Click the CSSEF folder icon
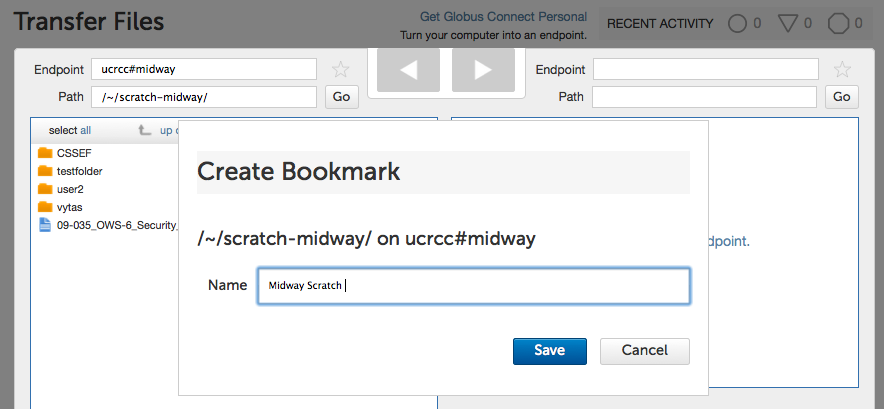The width and height of the screenshot is (884, 409). click(45, 153)
